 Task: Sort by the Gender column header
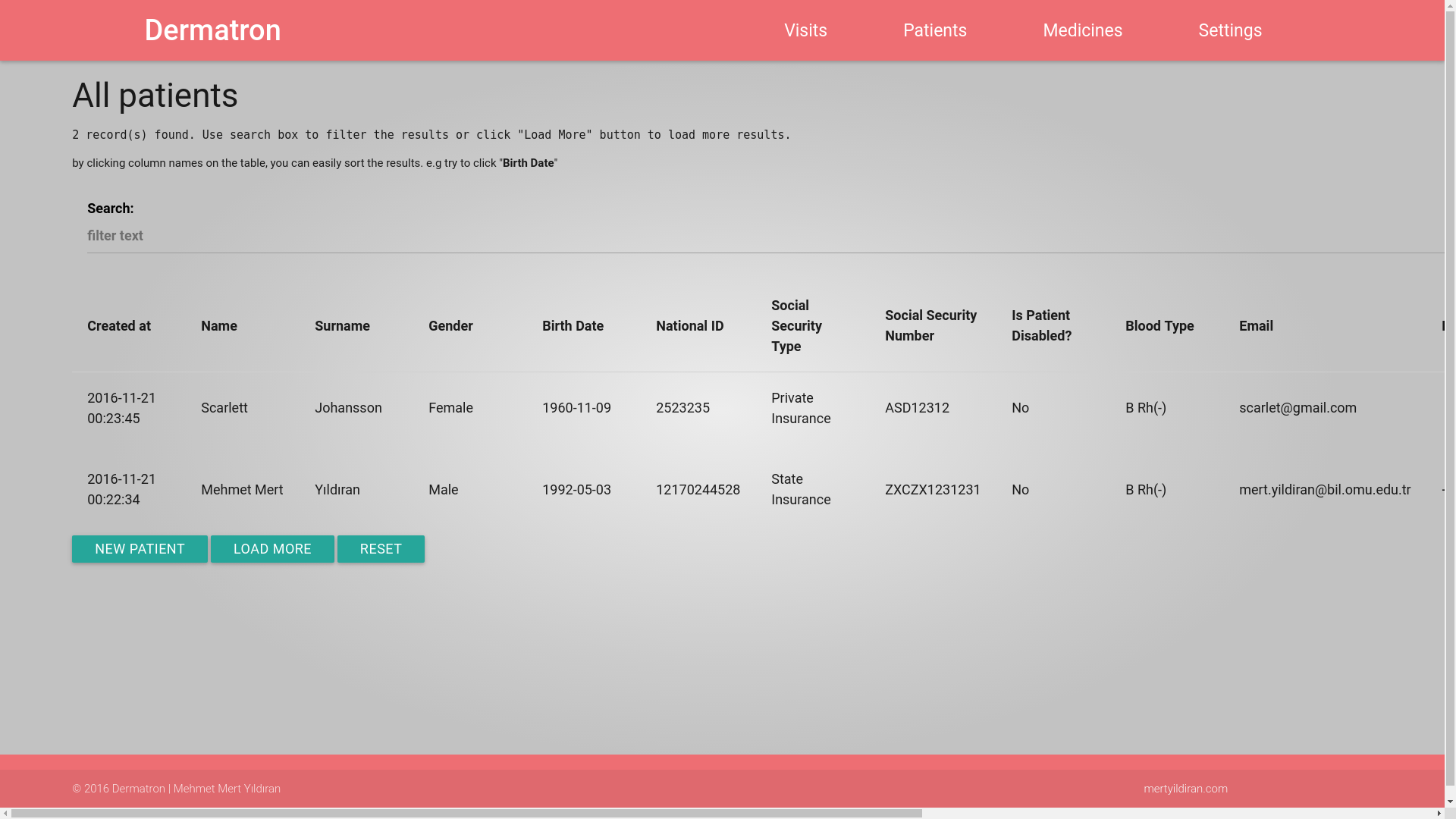pos(450,325)
